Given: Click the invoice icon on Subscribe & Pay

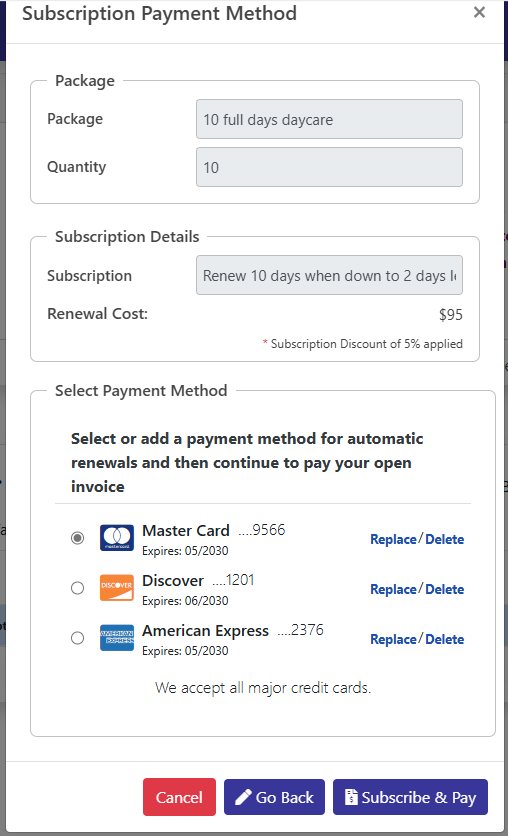Looking at the screenshot, I should point(351,797).
